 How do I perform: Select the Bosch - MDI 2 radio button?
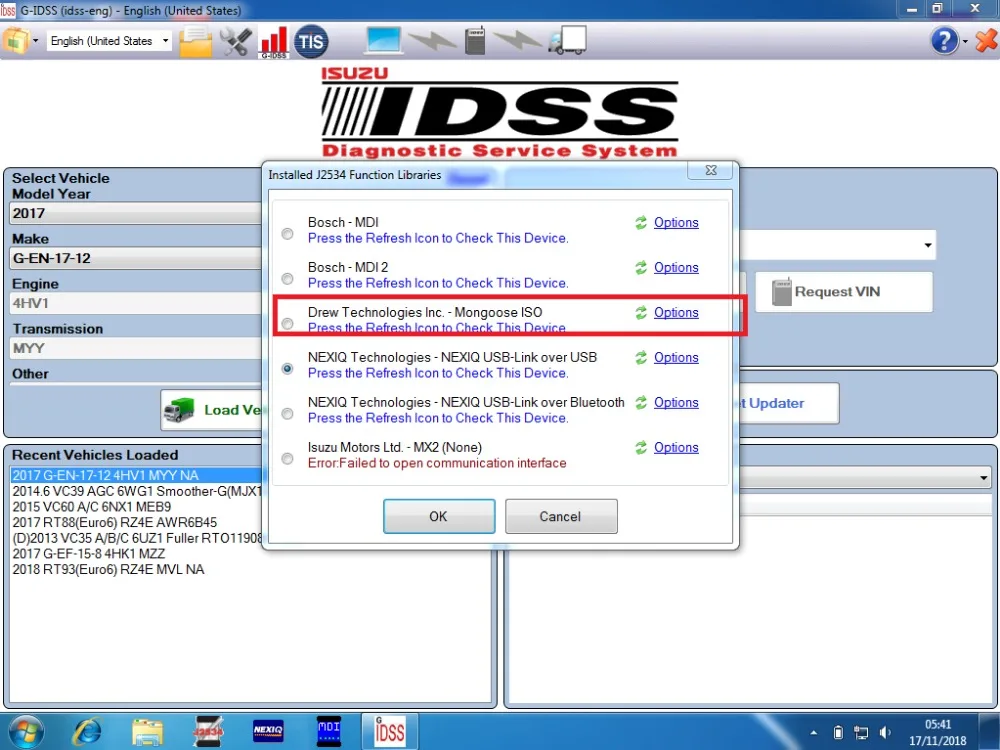[x=288, y=279]
